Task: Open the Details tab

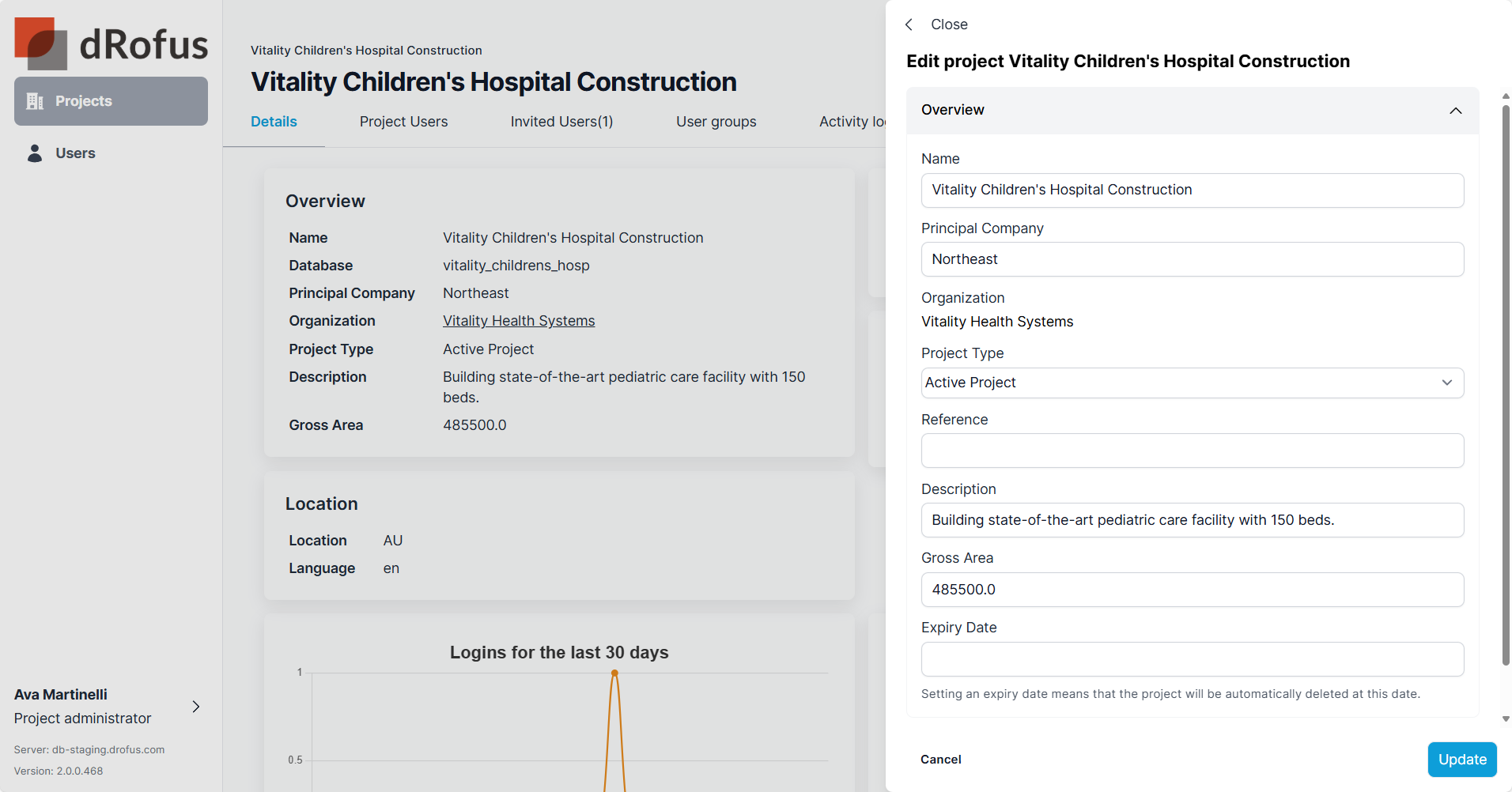Action: [x=274, y=122]
